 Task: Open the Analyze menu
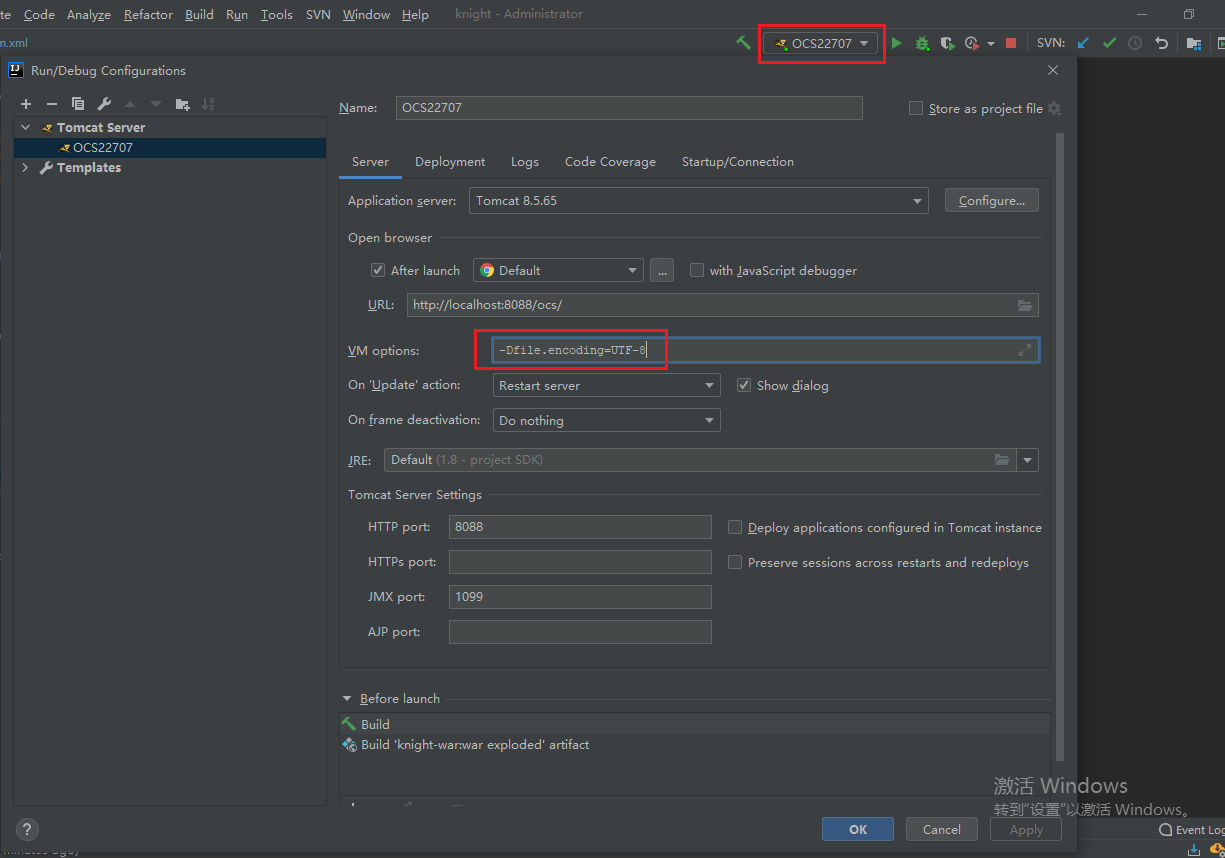(x=89, y=14)
